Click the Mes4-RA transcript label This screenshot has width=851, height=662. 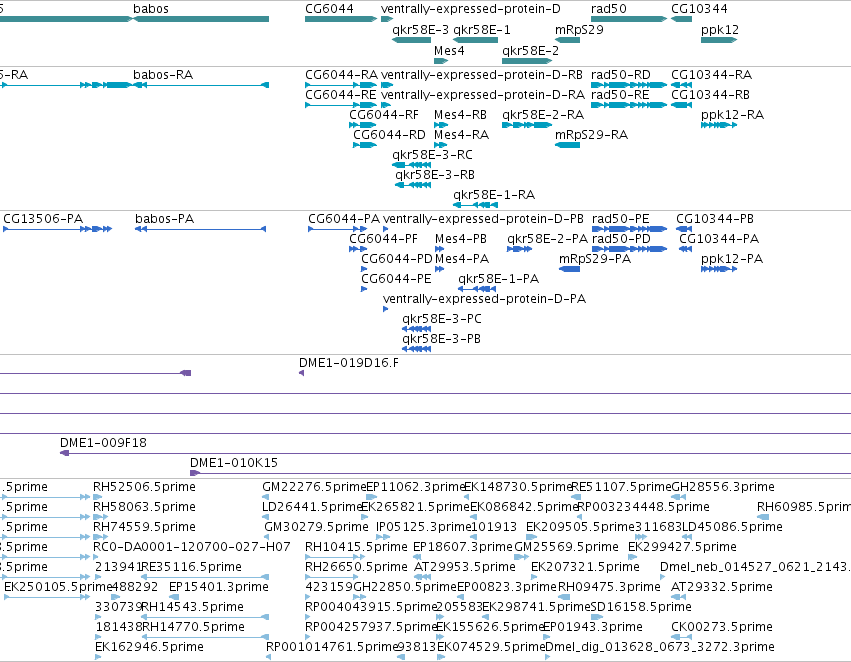pyautogui.click(x=461, y=135)
